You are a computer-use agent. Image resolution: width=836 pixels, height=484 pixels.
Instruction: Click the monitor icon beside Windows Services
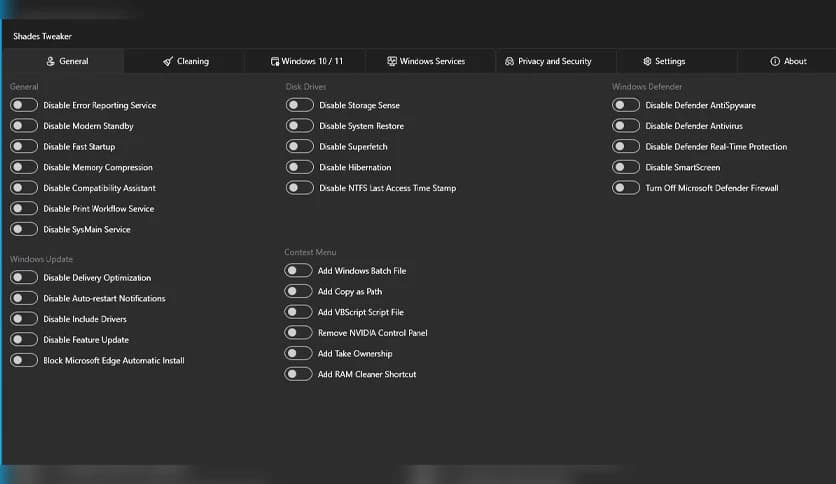coord(392,61)
